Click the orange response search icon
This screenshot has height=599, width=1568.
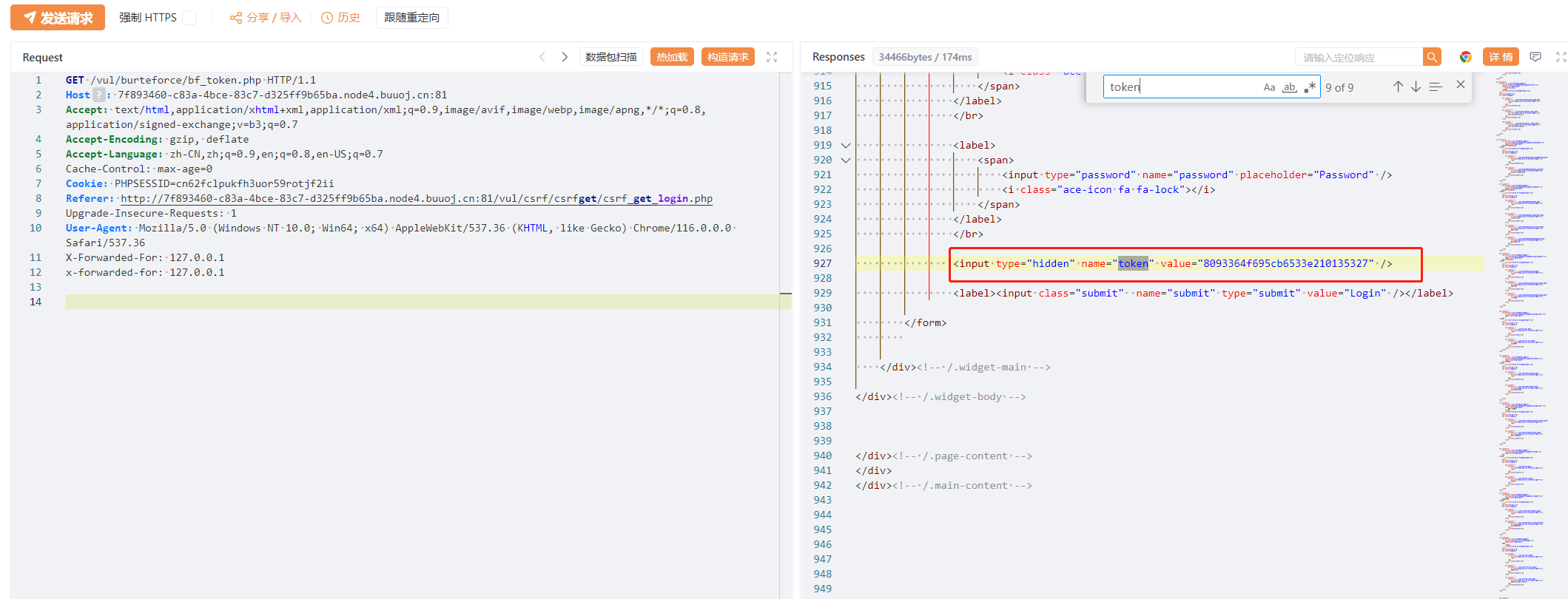(1432, 57)
